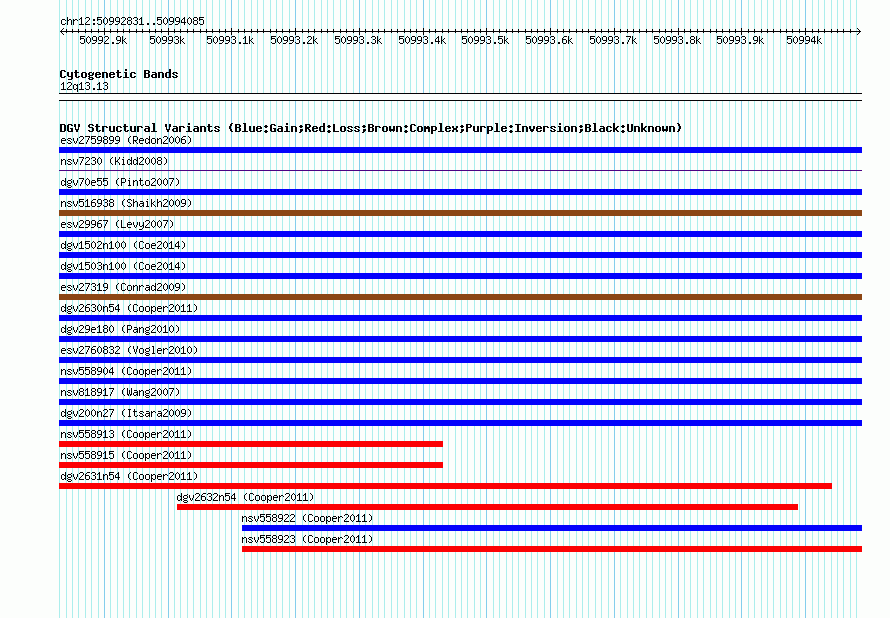Viewport: 890px width, 618px height.
Task: Click the 50994k ruler position
Action: pyautogui.click(x=804, y=40)
